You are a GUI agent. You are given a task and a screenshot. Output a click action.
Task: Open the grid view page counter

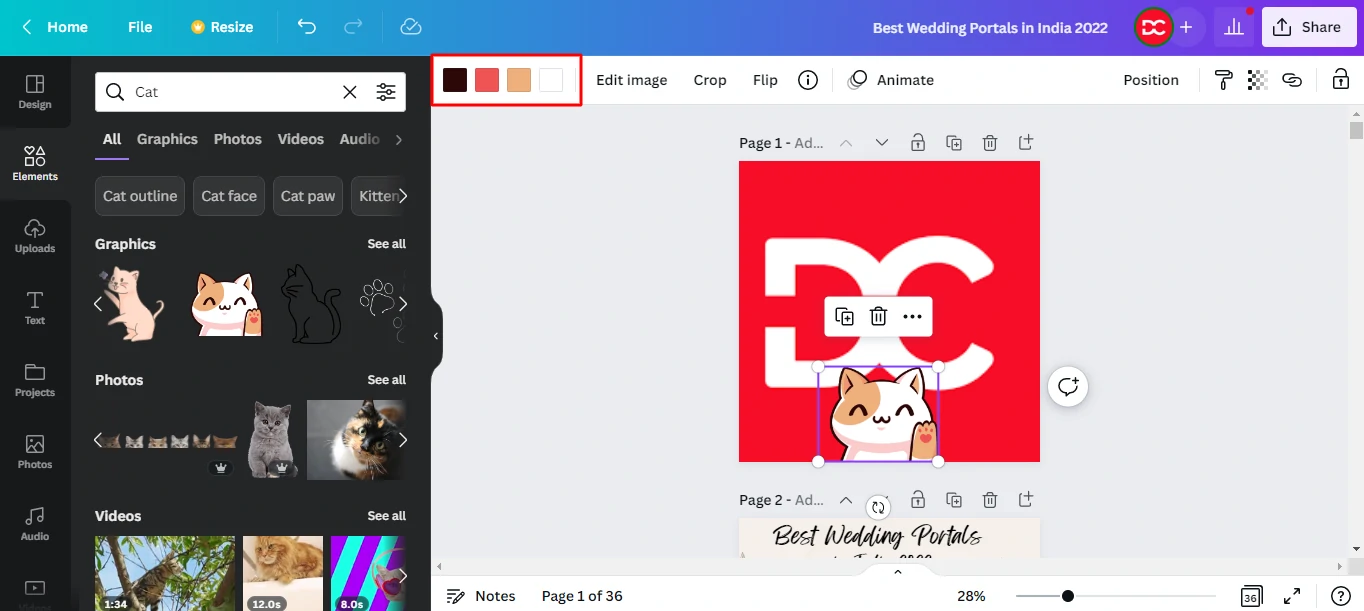(1251, 596)
